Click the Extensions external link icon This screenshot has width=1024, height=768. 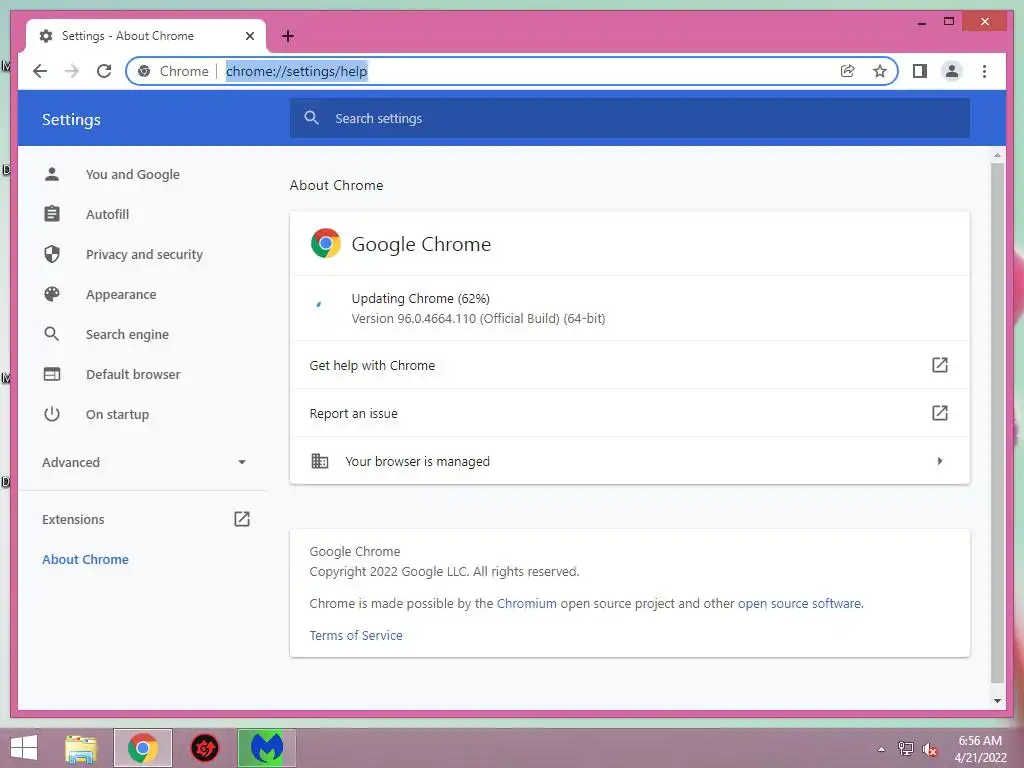pos(242,519)
